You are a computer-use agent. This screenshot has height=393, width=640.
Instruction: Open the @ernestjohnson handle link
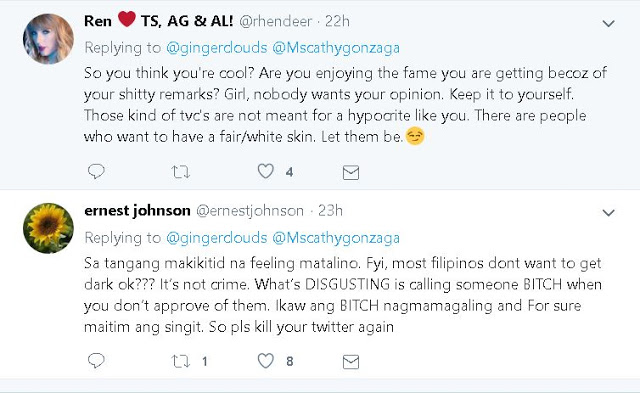[x=250, y=211]
